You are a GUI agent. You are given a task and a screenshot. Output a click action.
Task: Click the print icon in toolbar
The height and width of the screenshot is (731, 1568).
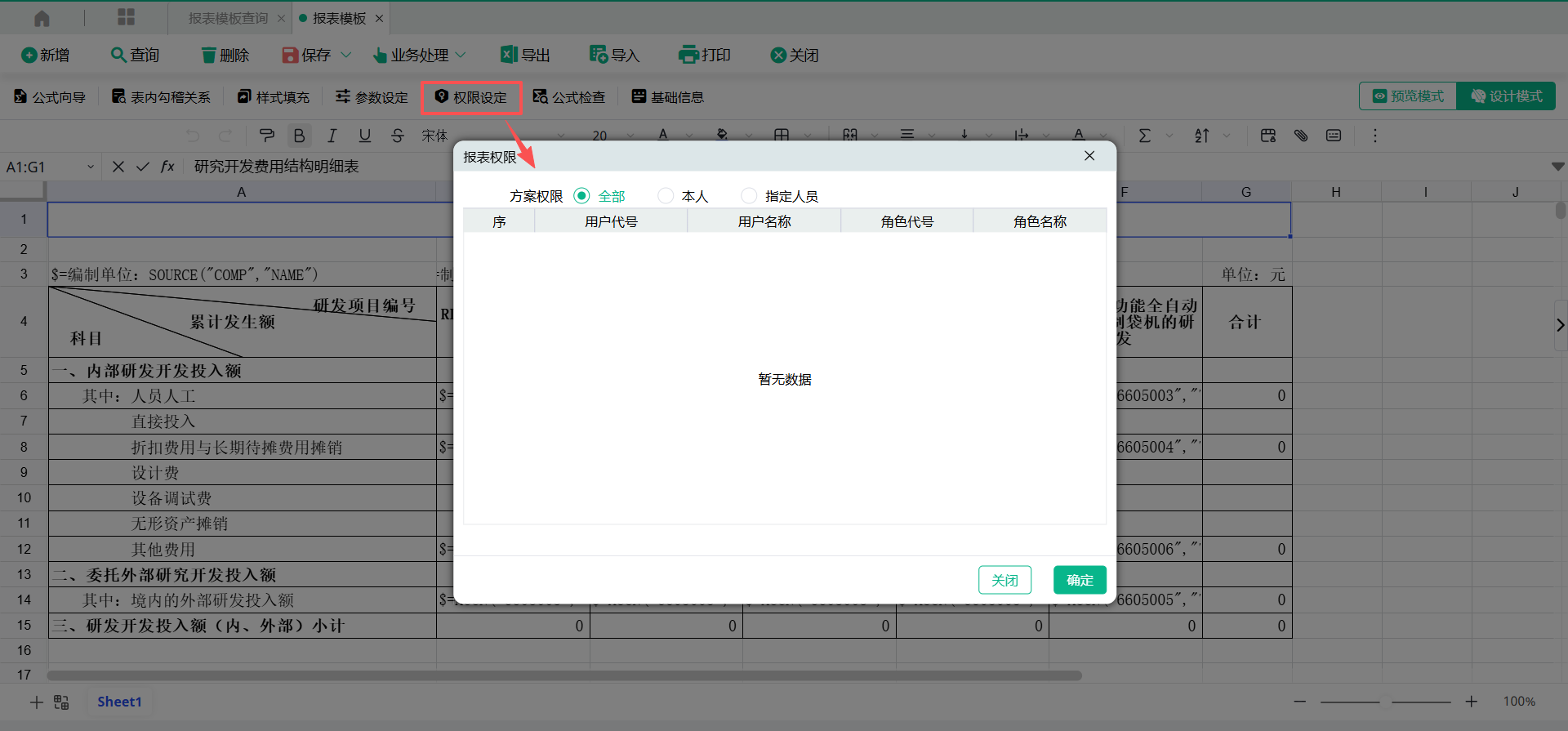(704, 55)
